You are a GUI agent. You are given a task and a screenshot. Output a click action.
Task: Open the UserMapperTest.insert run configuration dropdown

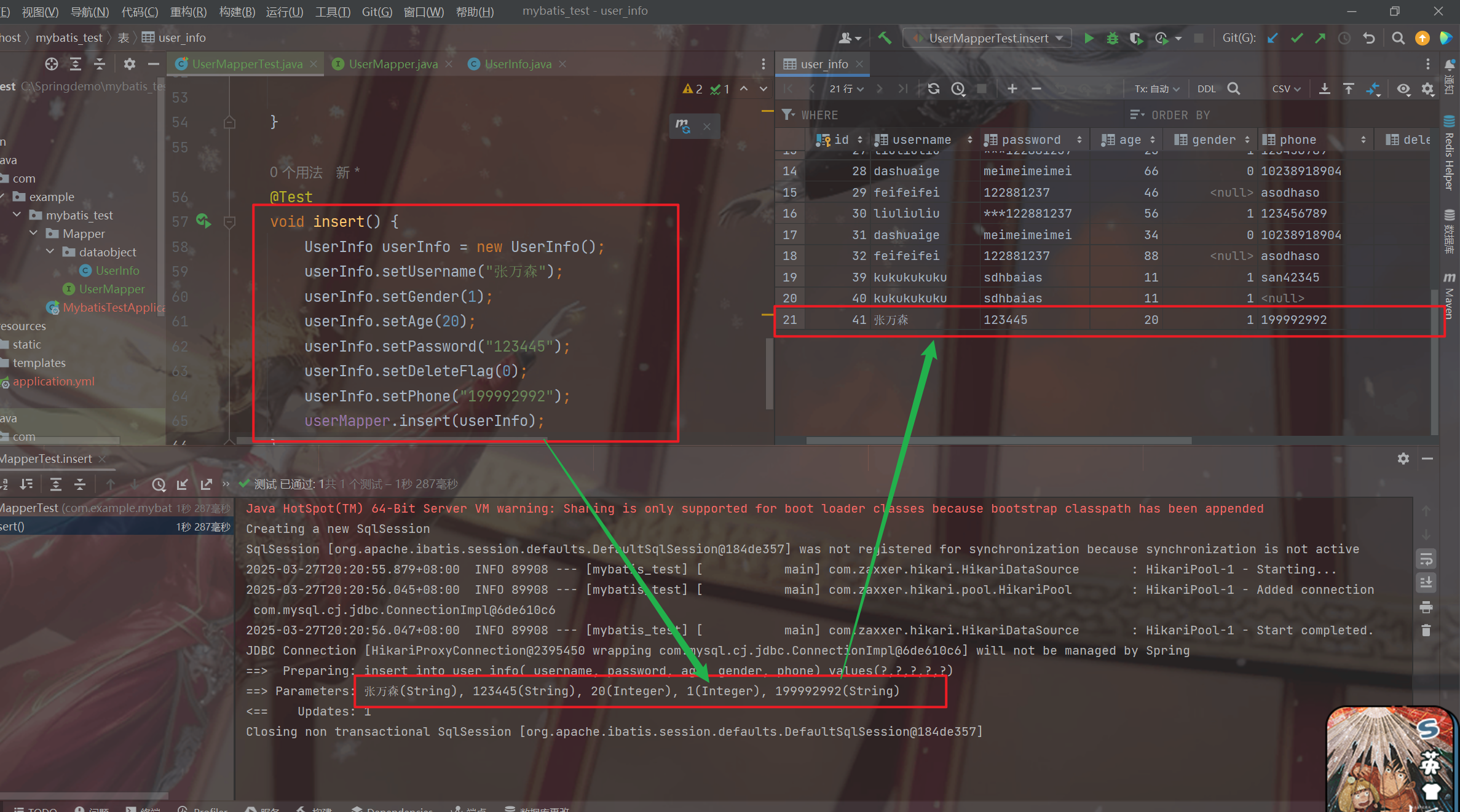pos(988,38)
